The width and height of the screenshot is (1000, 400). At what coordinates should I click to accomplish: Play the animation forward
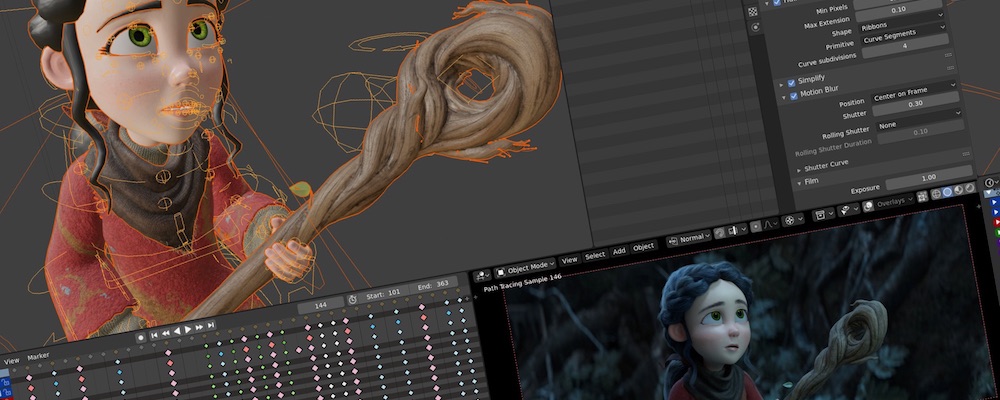point(188,330)
